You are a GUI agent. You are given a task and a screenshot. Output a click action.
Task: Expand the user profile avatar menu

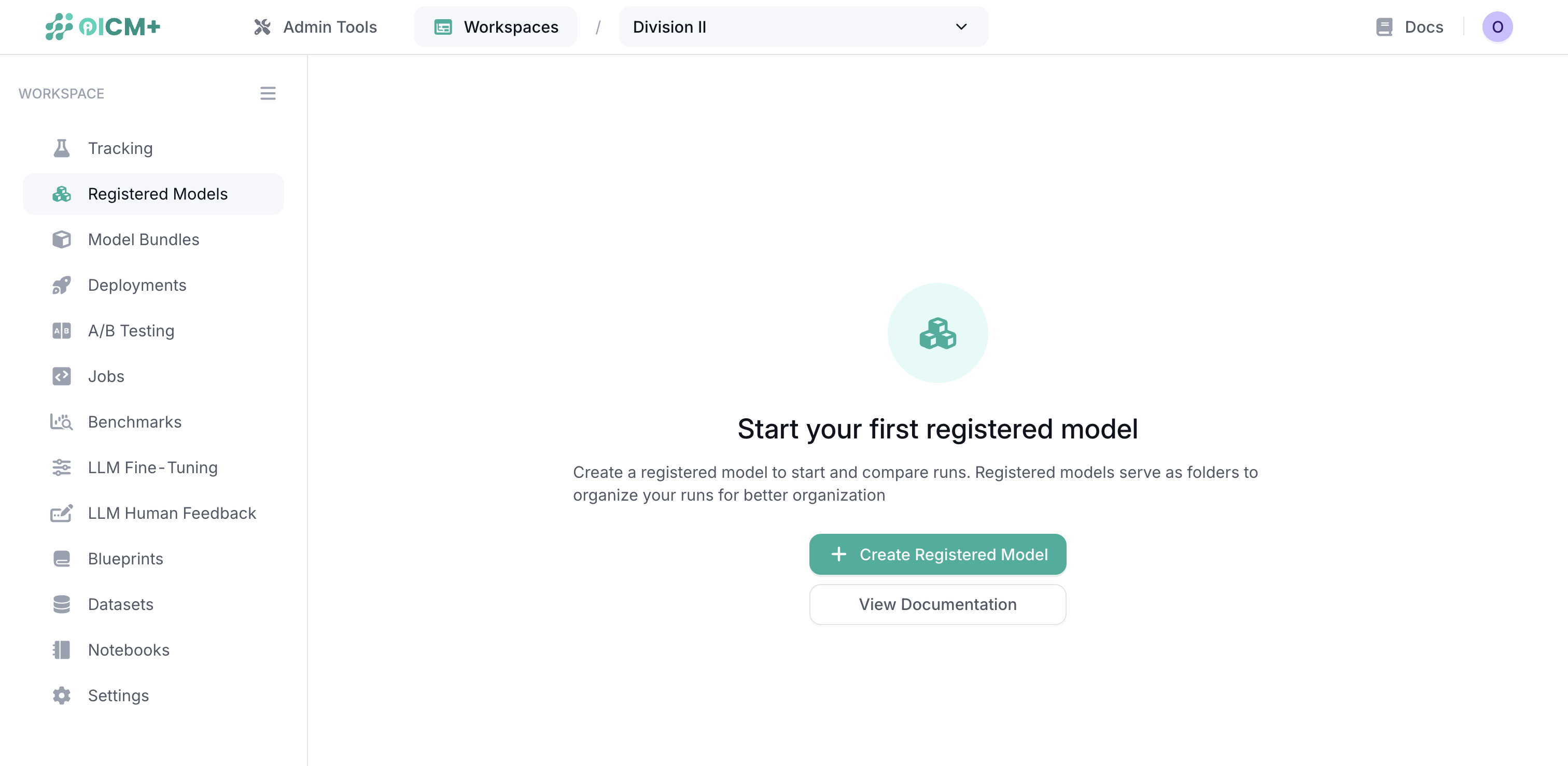[x=1498, y=27]
